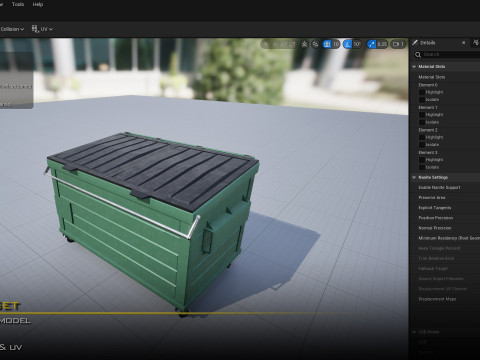Open the Help menu
This screenshot has width=480, height=360.
tap(38, 4)
